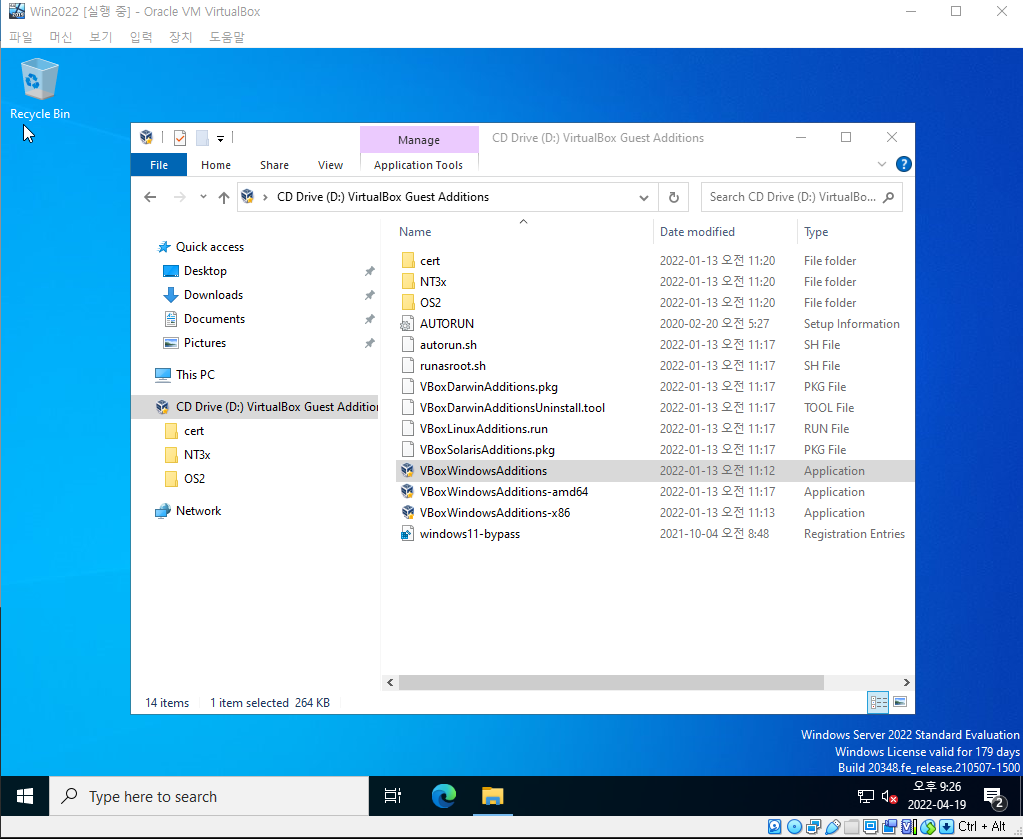The width and height of the screenshot is (1023, 839).
Task: Select VBoxWindowsAdditions-x86 application
Action: pyautogui.click(x=495, y=513)
